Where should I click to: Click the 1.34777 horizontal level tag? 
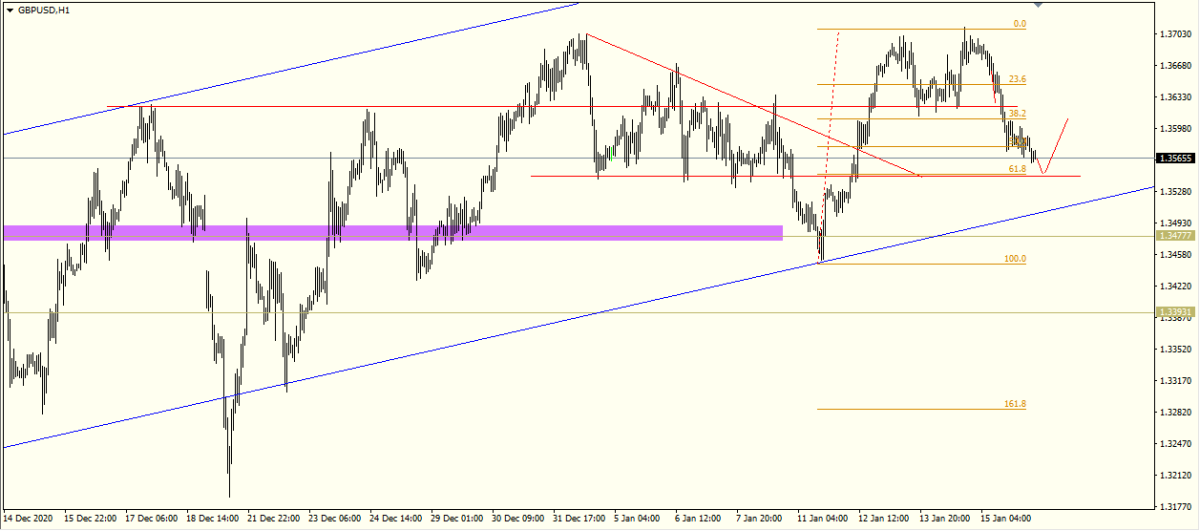1175,236
